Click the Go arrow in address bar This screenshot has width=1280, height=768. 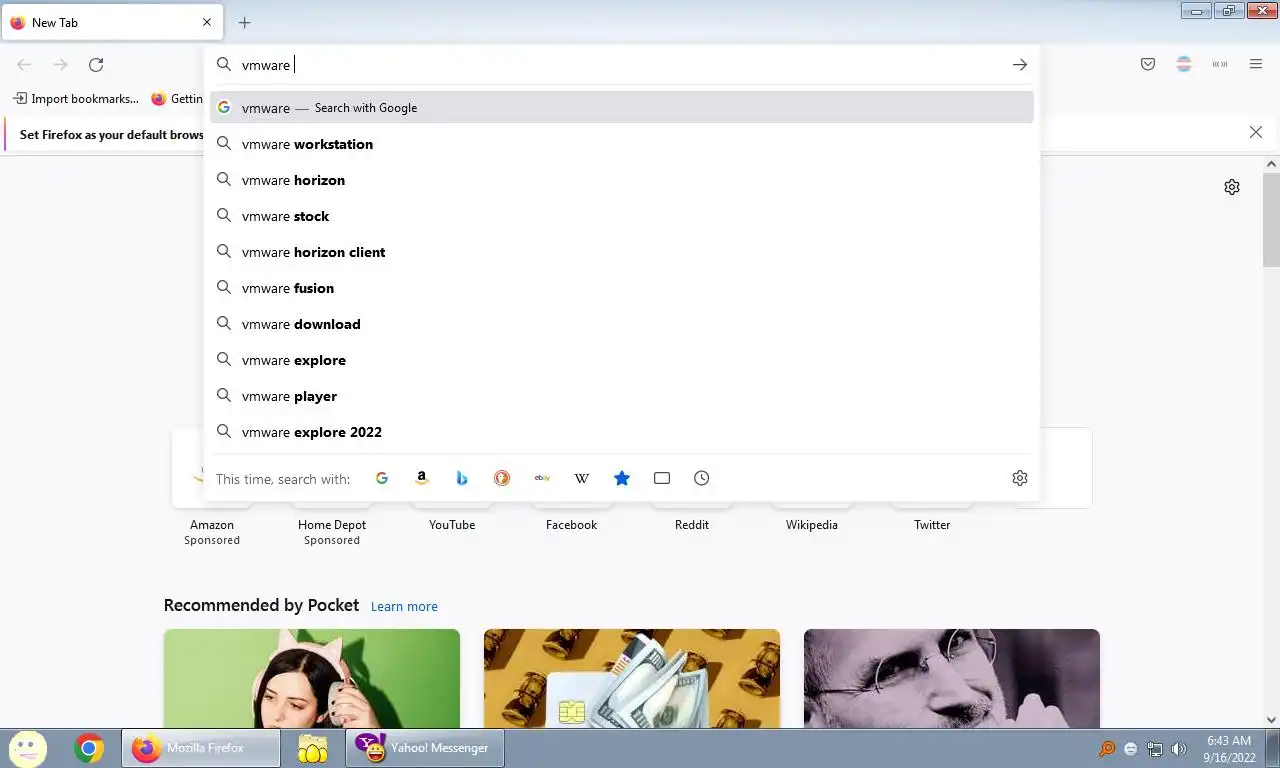[1020, 64]
